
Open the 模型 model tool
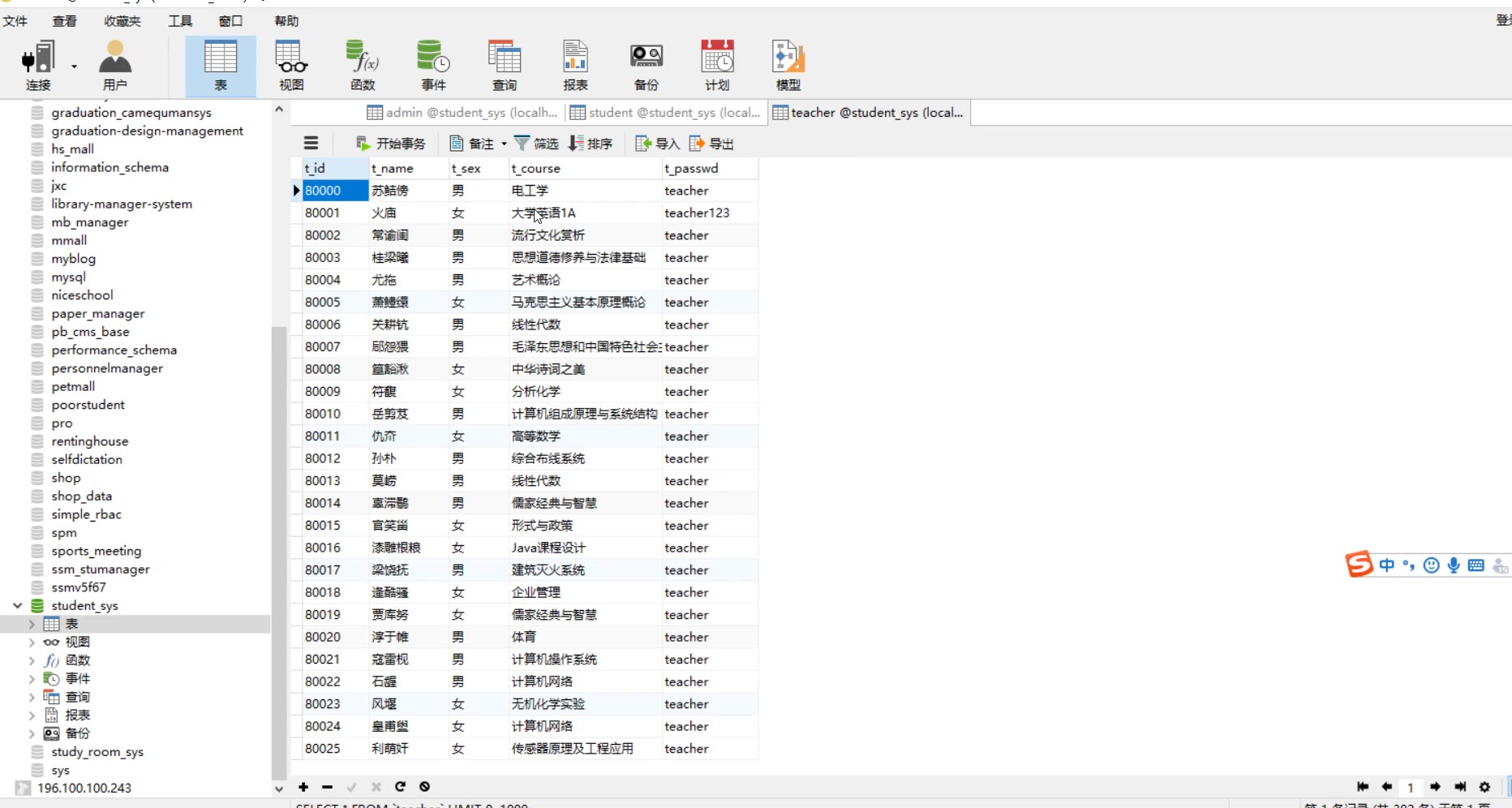[x=788, y=65]
